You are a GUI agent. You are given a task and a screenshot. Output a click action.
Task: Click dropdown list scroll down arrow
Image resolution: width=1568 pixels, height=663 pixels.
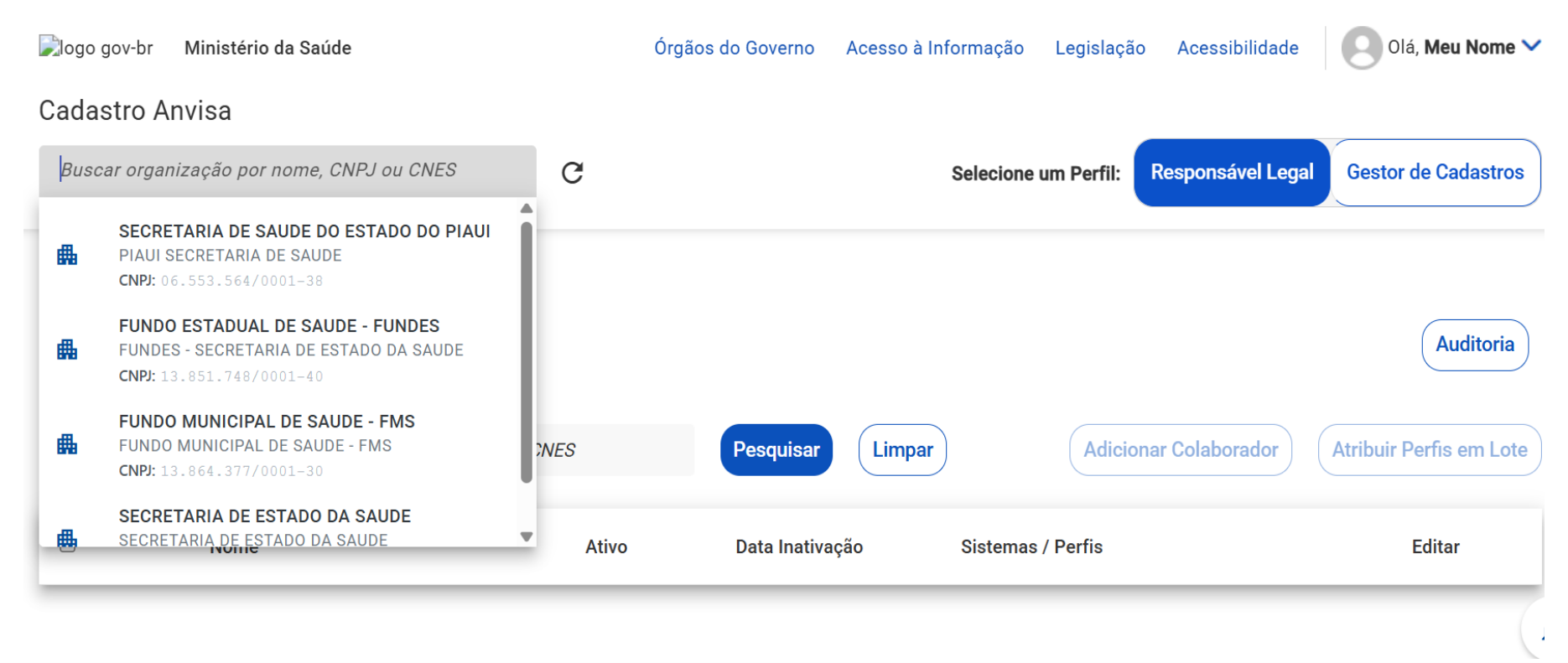click(x=527, y=536)
